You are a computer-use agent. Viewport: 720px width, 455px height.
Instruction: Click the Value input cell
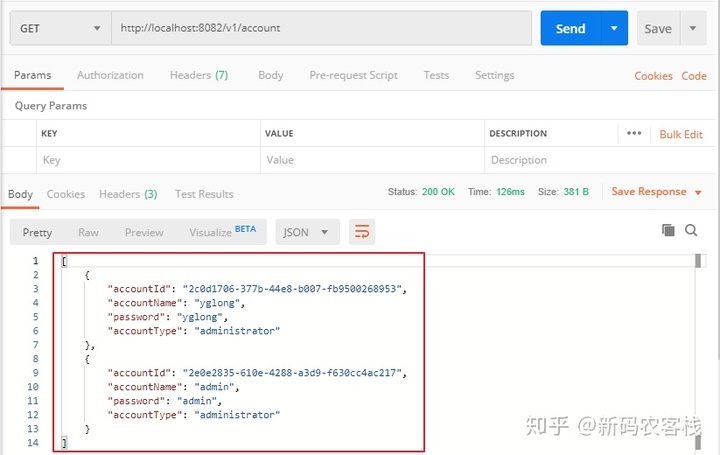click(372, 160)
